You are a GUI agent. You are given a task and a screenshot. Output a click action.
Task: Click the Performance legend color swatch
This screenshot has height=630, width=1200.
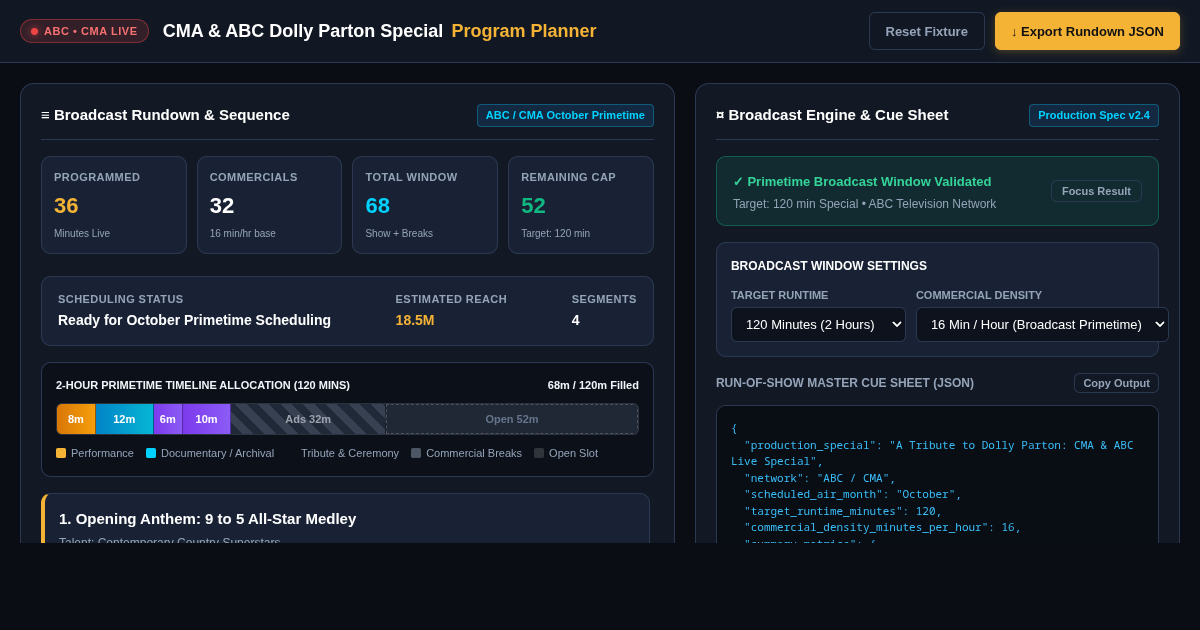click(x=61, y=453)
